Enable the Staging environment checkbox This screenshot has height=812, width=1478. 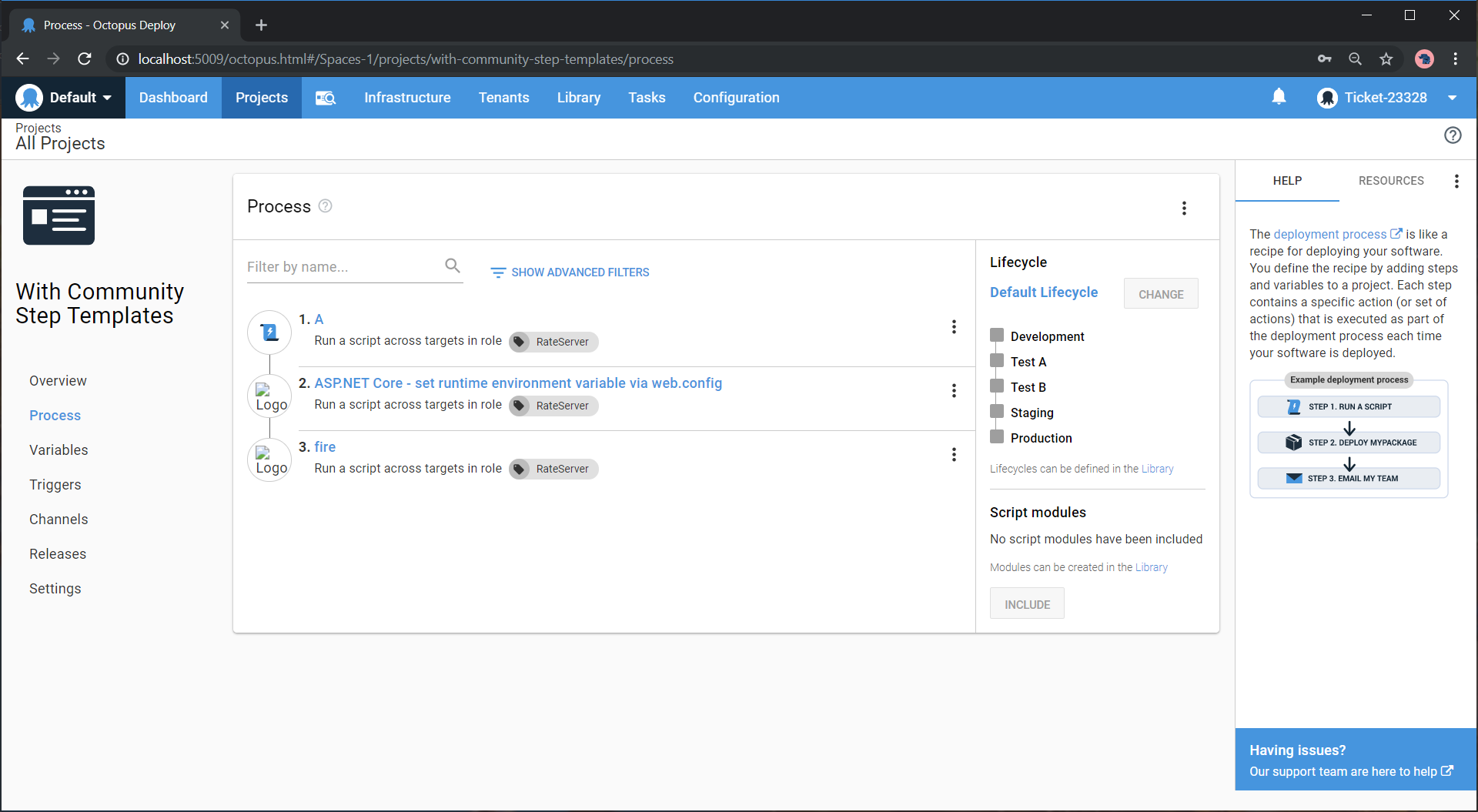(997, 411)
